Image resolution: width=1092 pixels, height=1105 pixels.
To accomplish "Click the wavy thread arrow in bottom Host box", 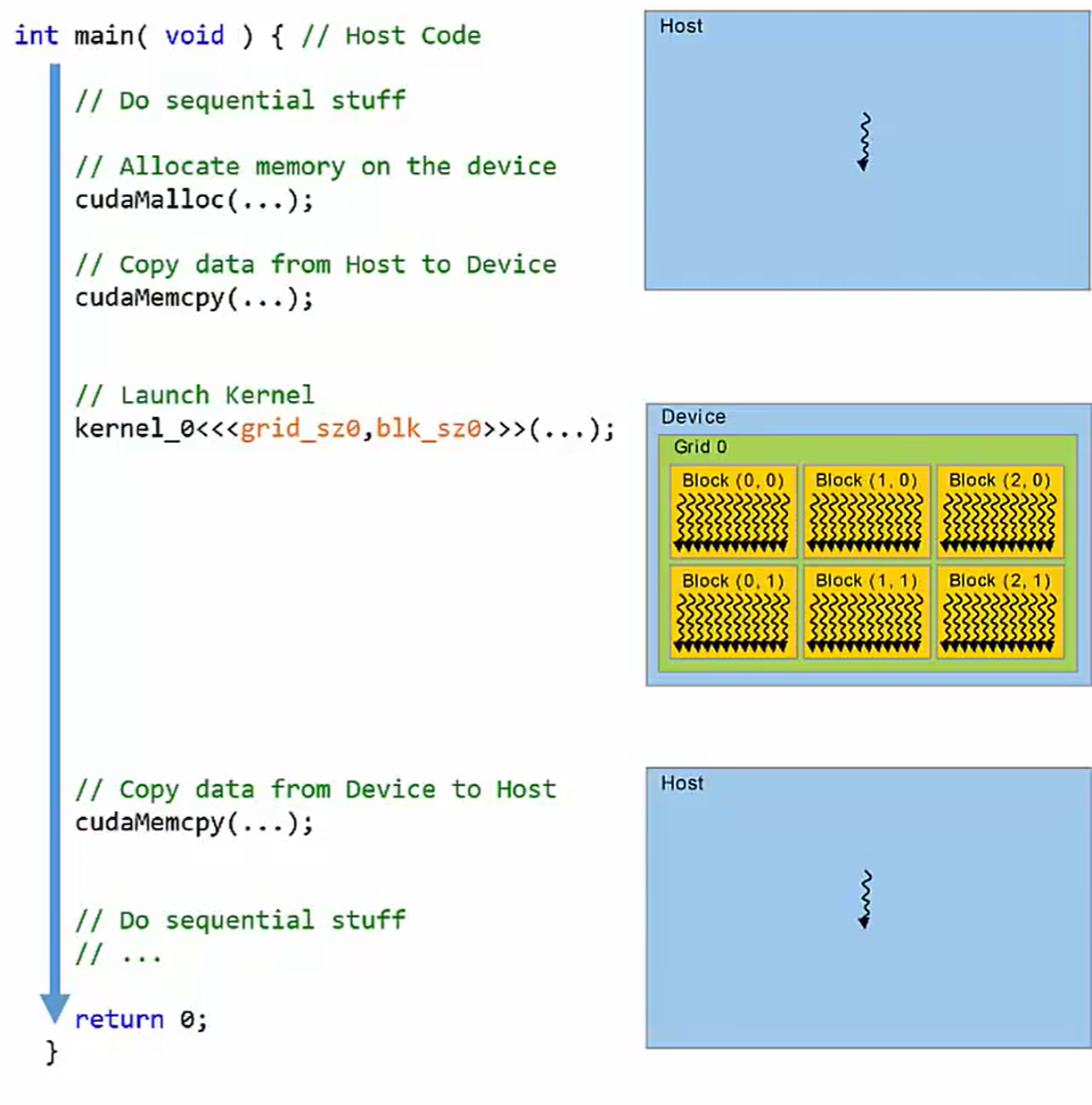I will (x=864, y=899).
